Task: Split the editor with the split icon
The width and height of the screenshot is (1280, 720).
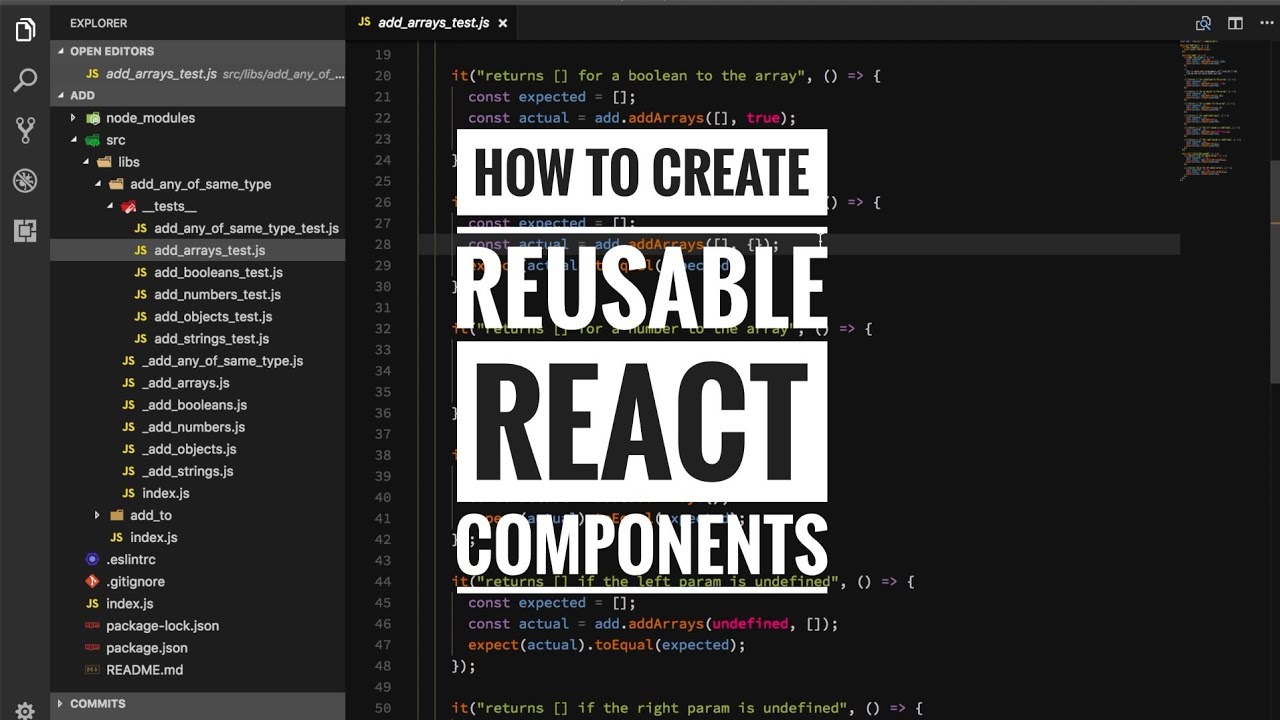Action: [1235, 22]
